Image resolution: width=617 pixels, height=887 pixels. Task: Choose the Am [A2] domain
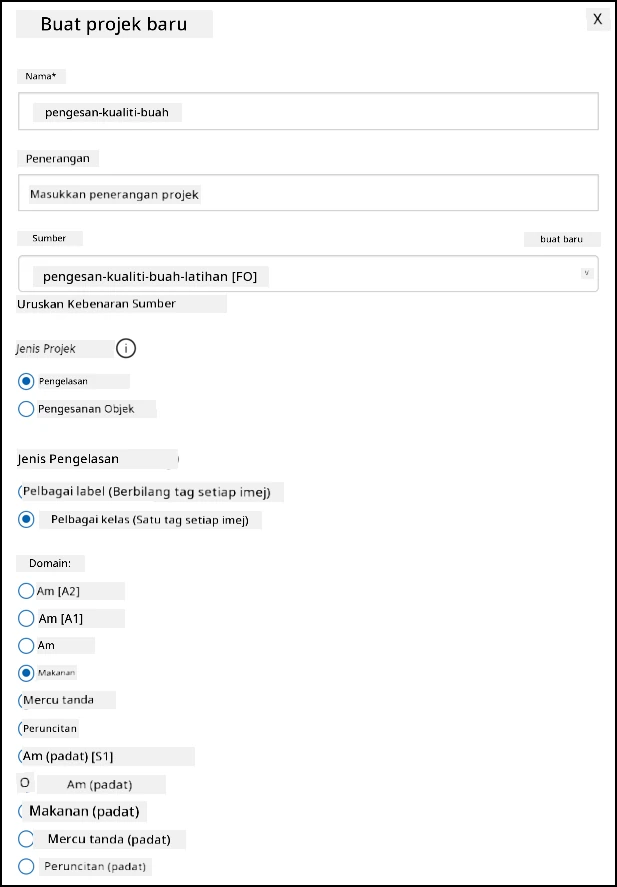pyautogui.click(x=26, y=591)
